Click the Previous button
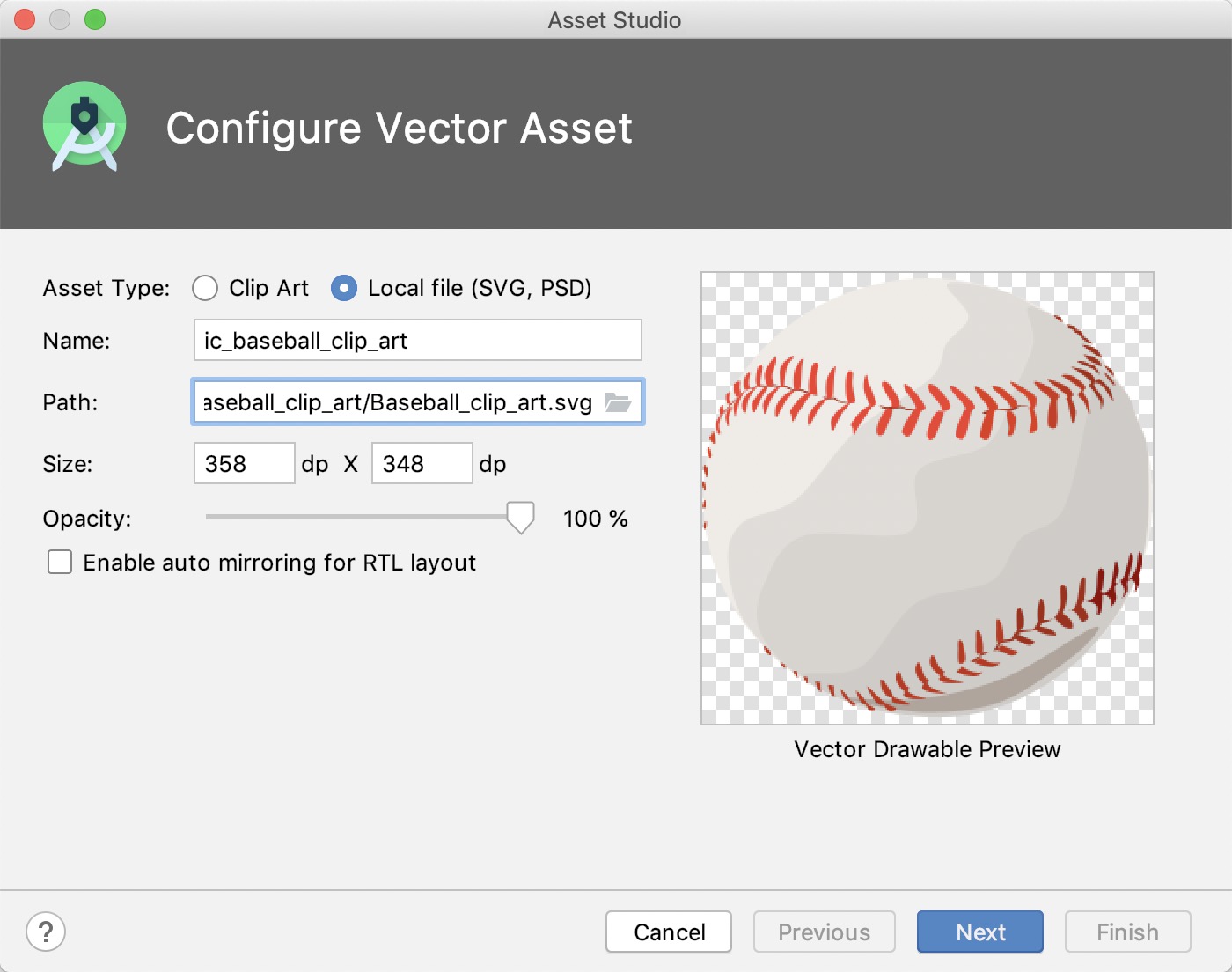1232x972 pixels. tap(825, 931)
